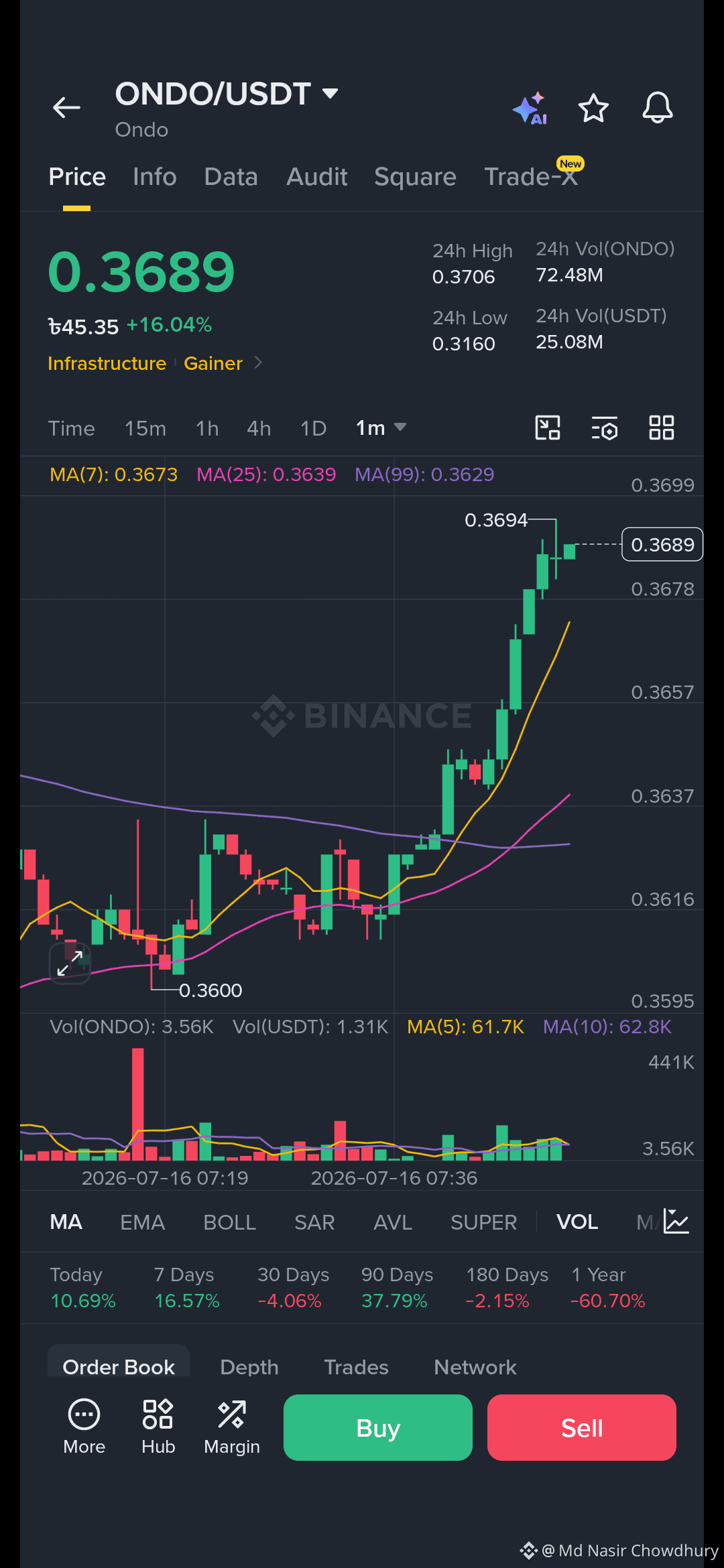This screenshot has height=1568, width=724.
Task: Open the Trade-X tab
Action: (531, 177)
